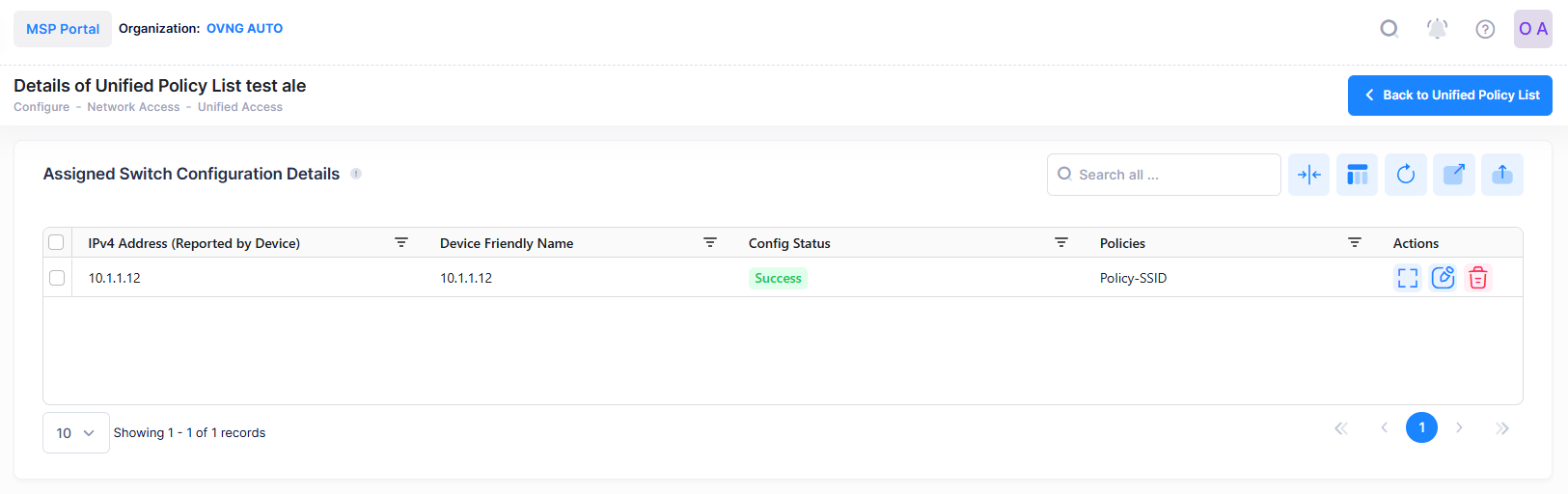Click the fit columns width icon
The width and height of the screenshot is (1568, 494).
click(x=1308, y=175)
